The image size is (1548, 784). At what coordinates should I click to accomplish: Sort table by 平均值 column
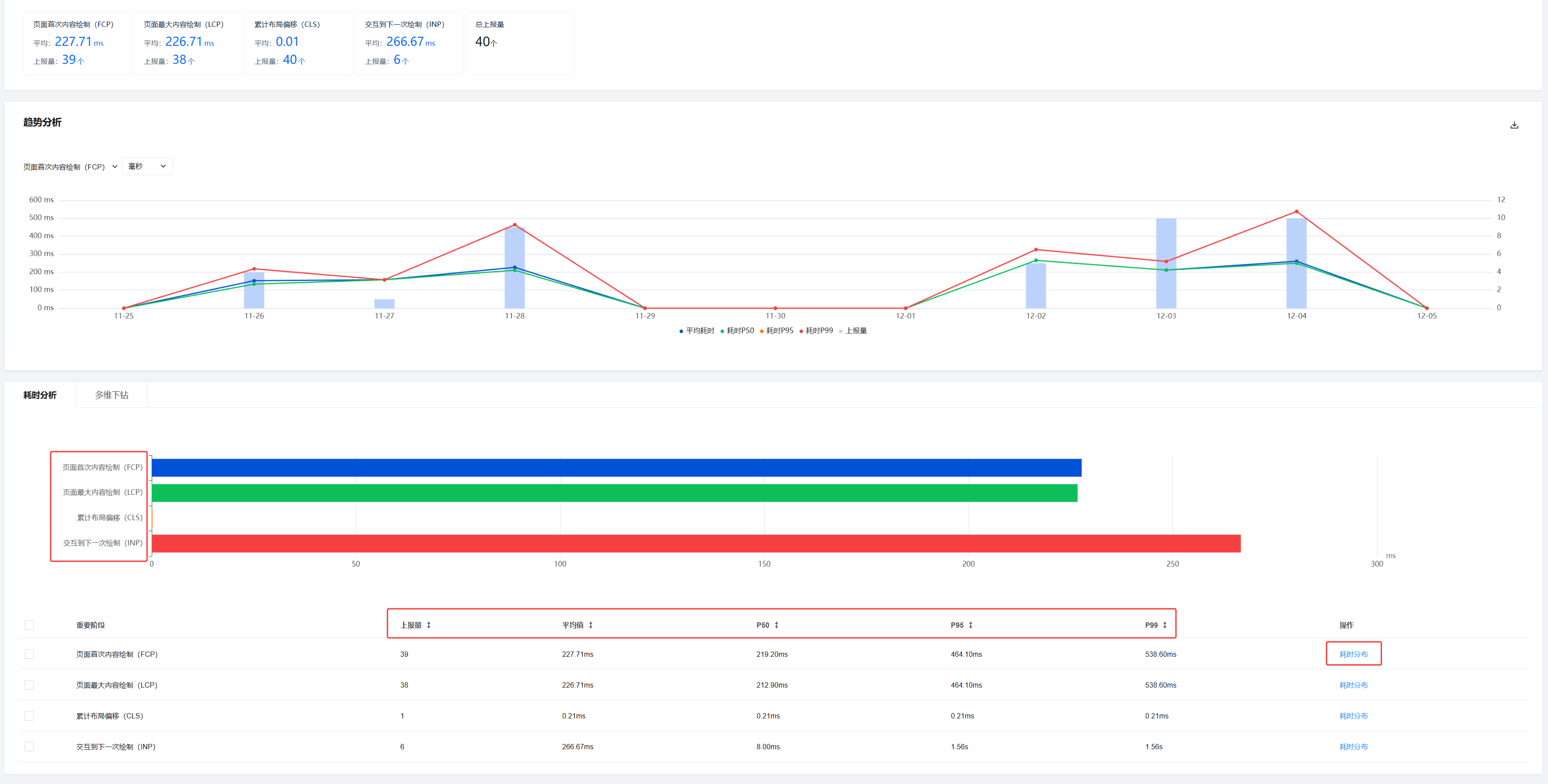tap(591, 625)
